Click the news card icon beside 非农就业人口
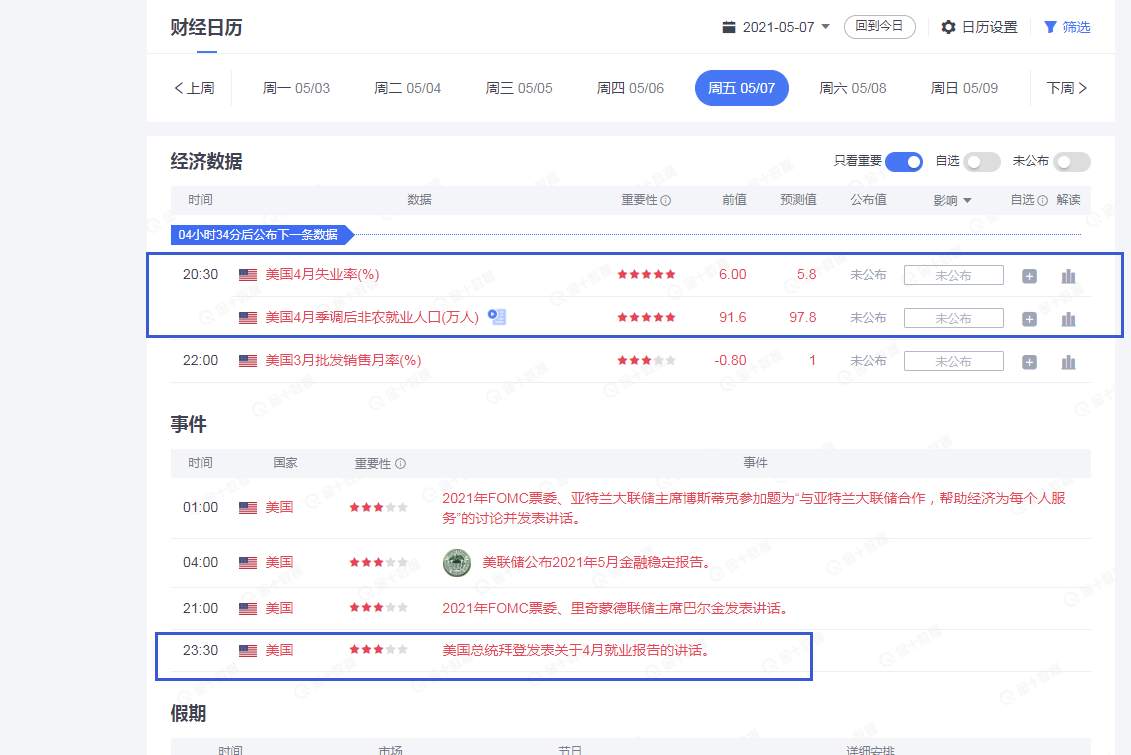The height and width of the screenshot is (755, 1131). 497,317
